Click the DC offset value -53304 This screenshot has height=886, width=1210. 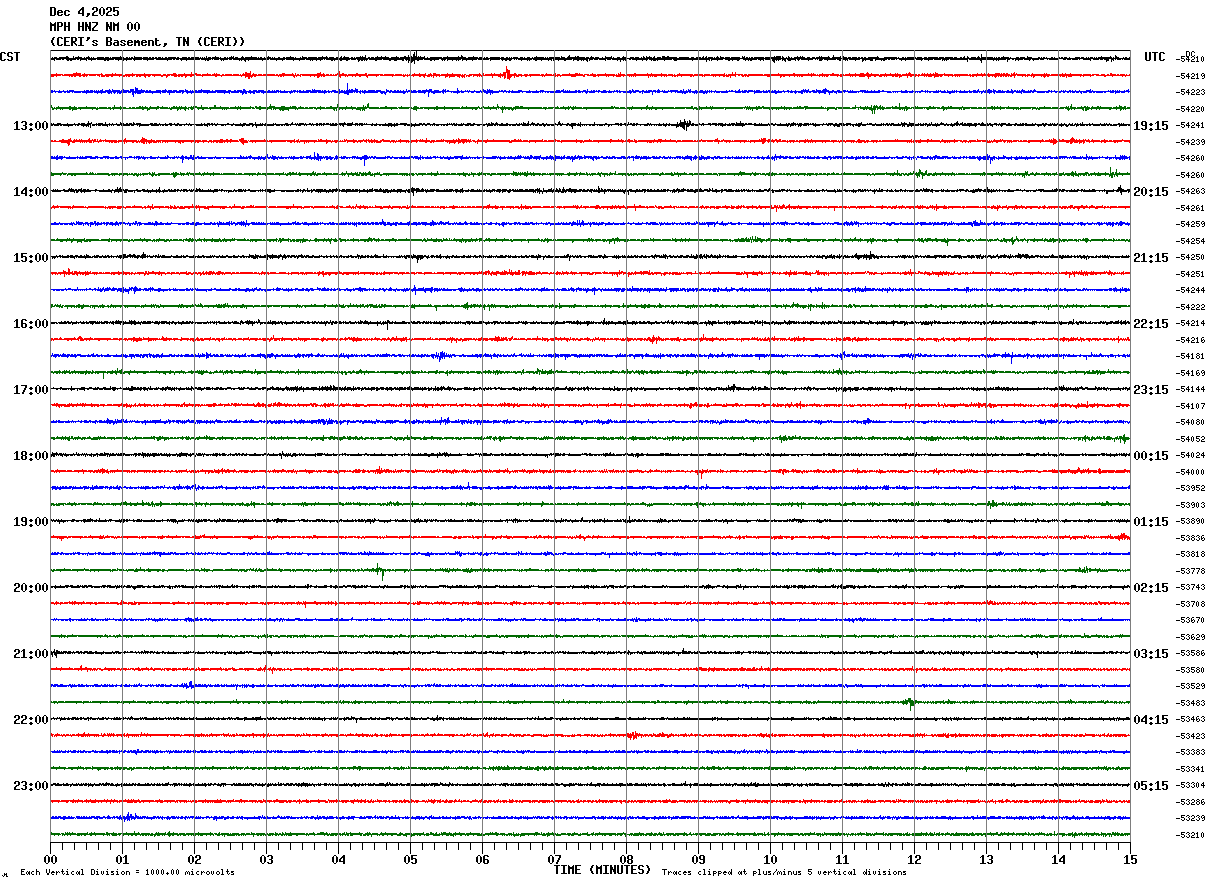click(1191, 786)
